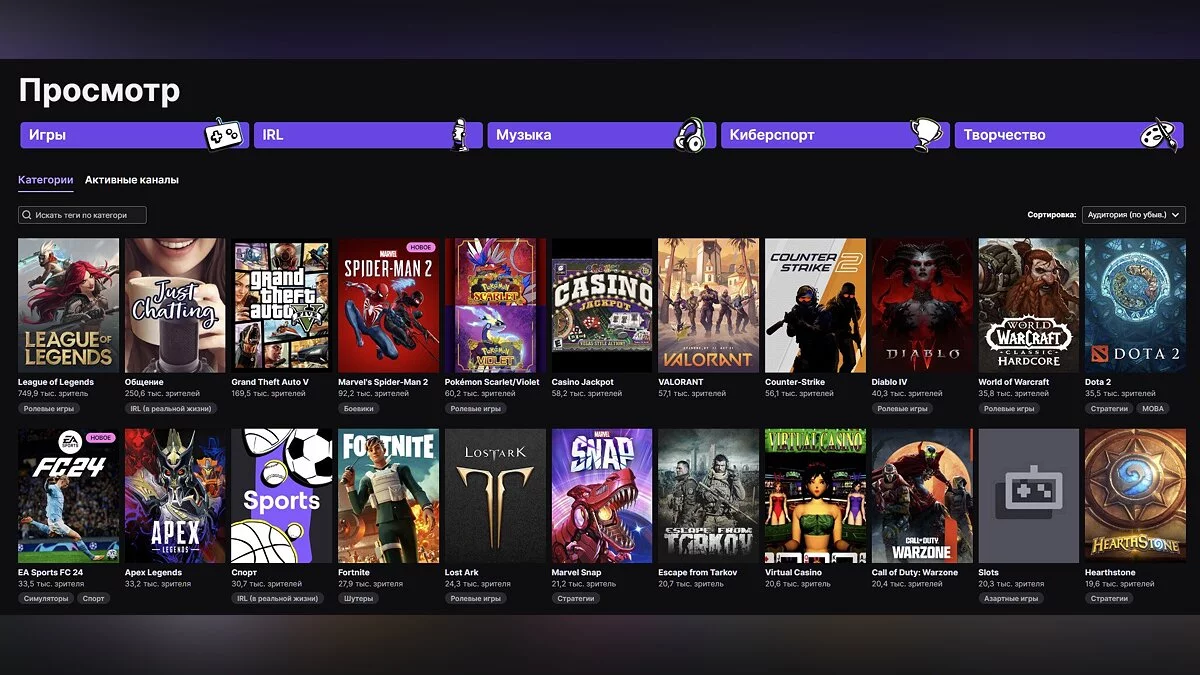Open Hearthstone cover art
Viewport: 1200px width, 675px height.
coord(1135,496)
